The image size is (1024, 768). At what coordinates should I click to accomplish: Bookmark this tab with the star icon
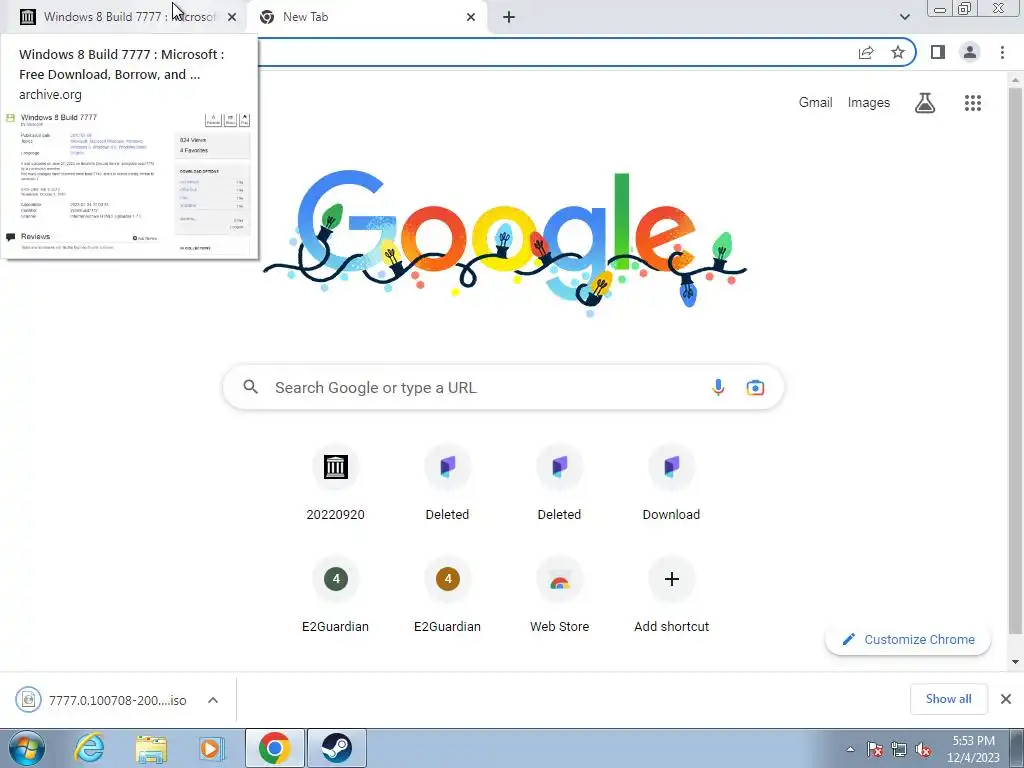tap(898, 52)
